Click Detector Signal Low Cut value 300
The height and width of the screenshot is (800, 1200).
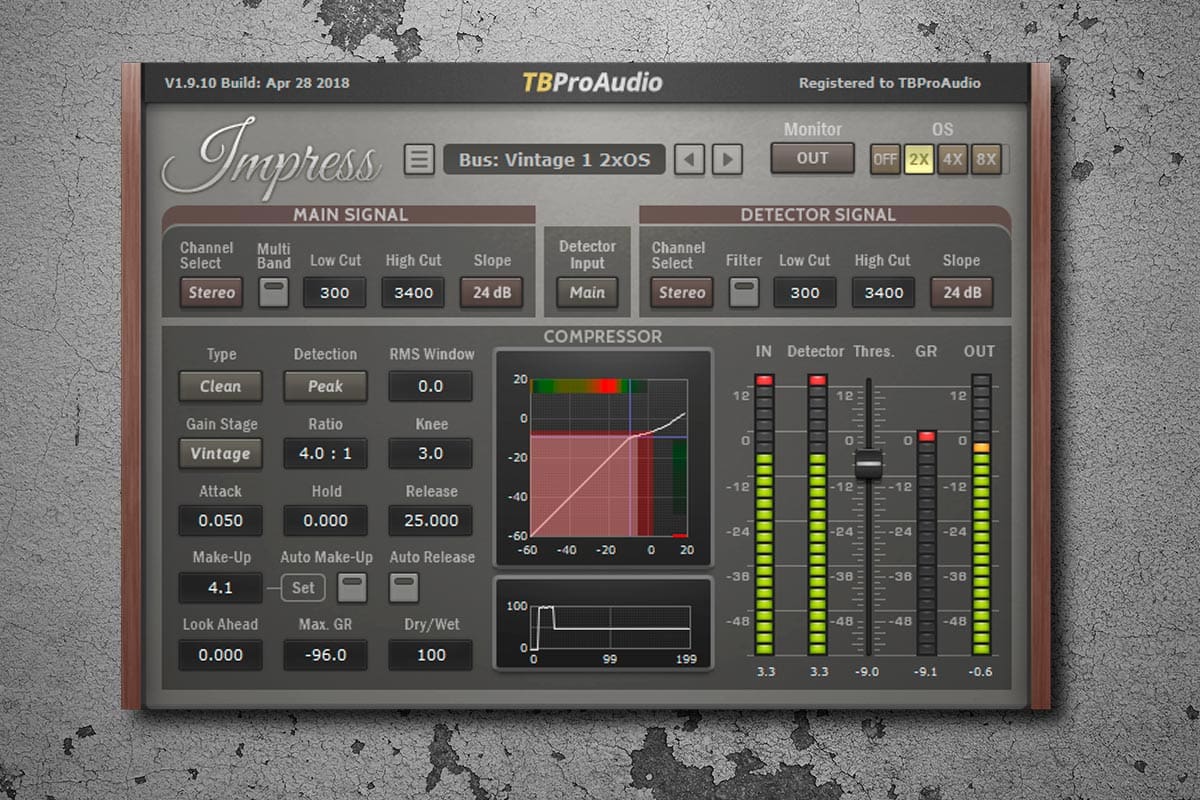pyautogui.click(x=805, y=292)
